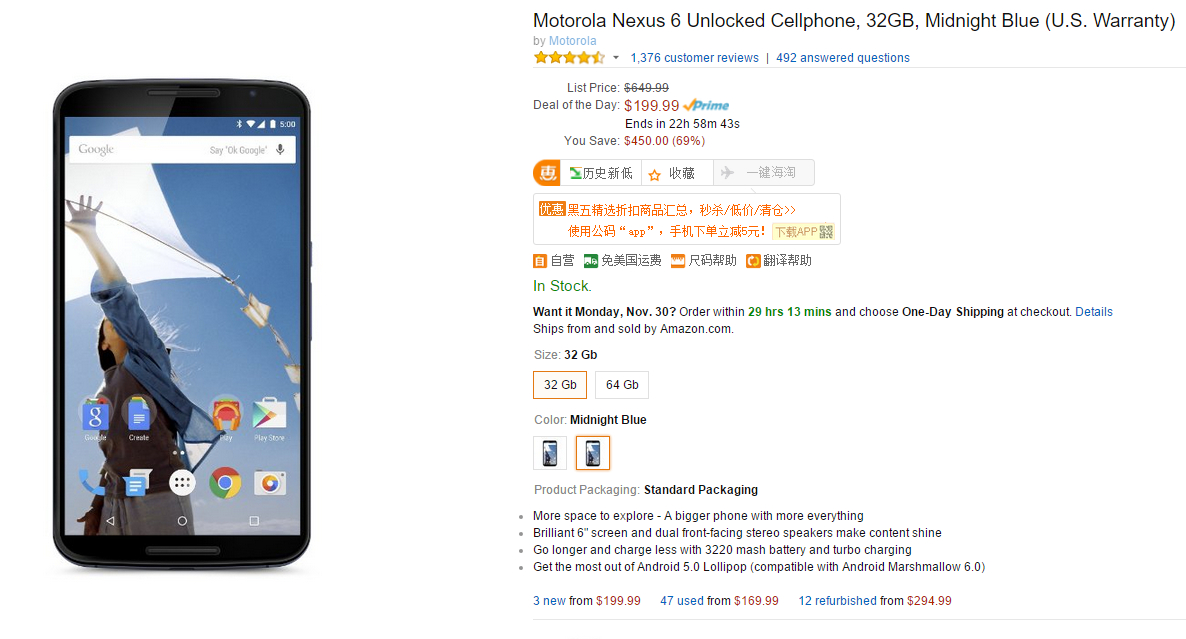Click the airplane 一键海淘 icon
This screenshot has height=639, width=1186.
[x=728, y=173]
